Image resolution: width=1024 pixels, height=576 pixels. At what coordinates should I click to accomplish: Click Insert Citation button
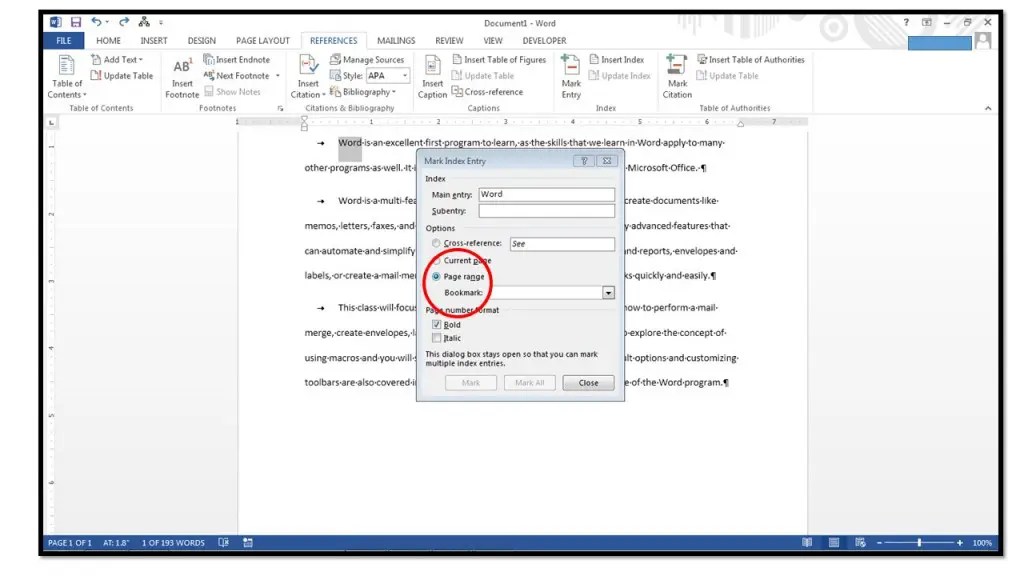[x=308, y=77]
